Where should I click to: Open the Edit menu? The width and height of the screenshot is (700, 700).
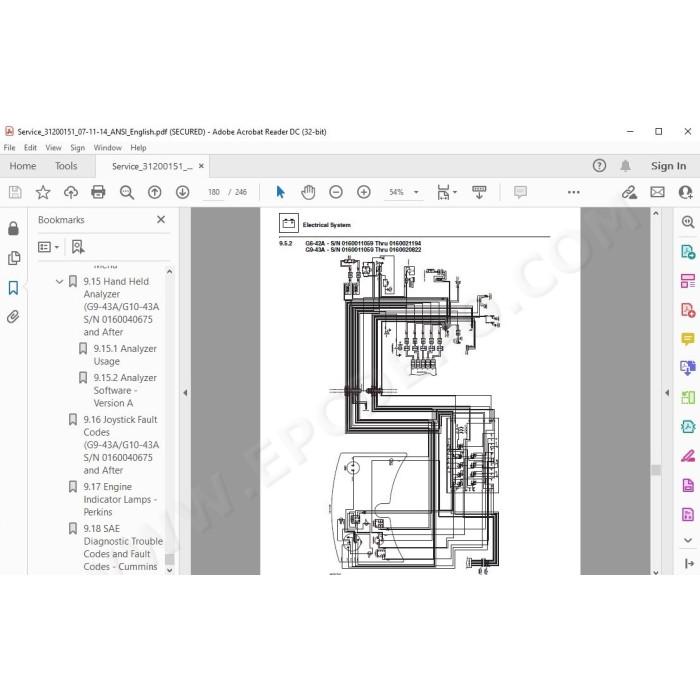(x=30, y=148)
